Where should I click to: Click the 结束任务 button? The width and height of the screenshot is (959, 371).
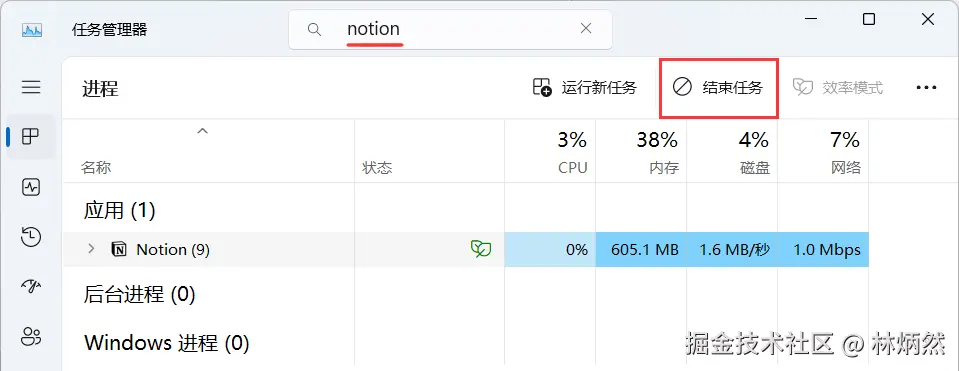point(718,88)
